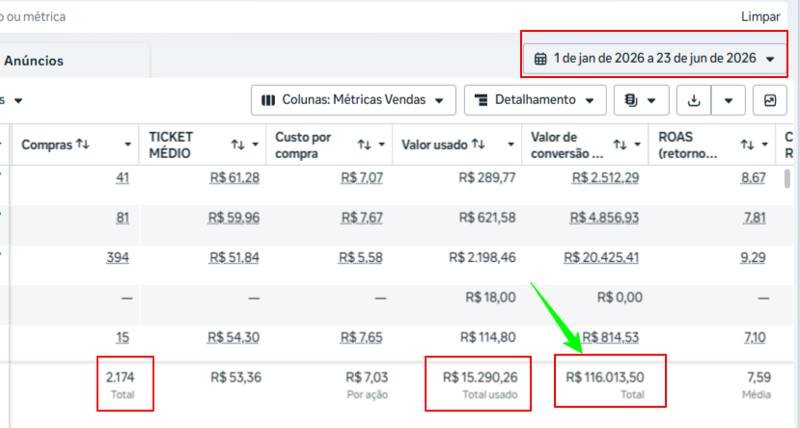
Task: Open ticket médio value R$ 54,30
Action: tap(233, 338)
